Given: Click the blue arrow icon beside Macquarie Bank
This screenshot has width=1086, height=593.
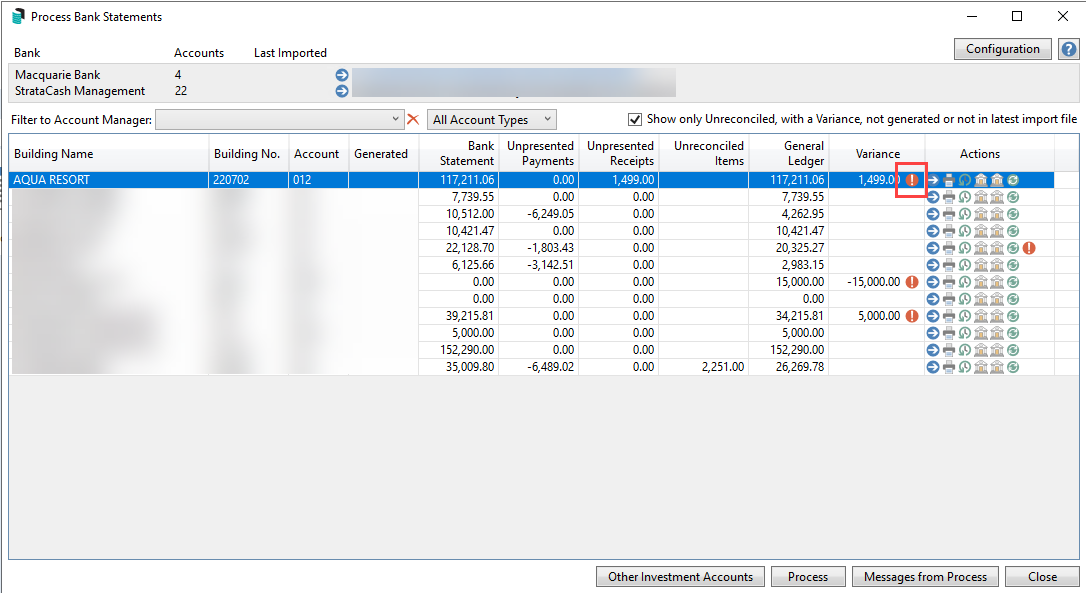Looking at the screenshot, I should [x=341, y=75].
